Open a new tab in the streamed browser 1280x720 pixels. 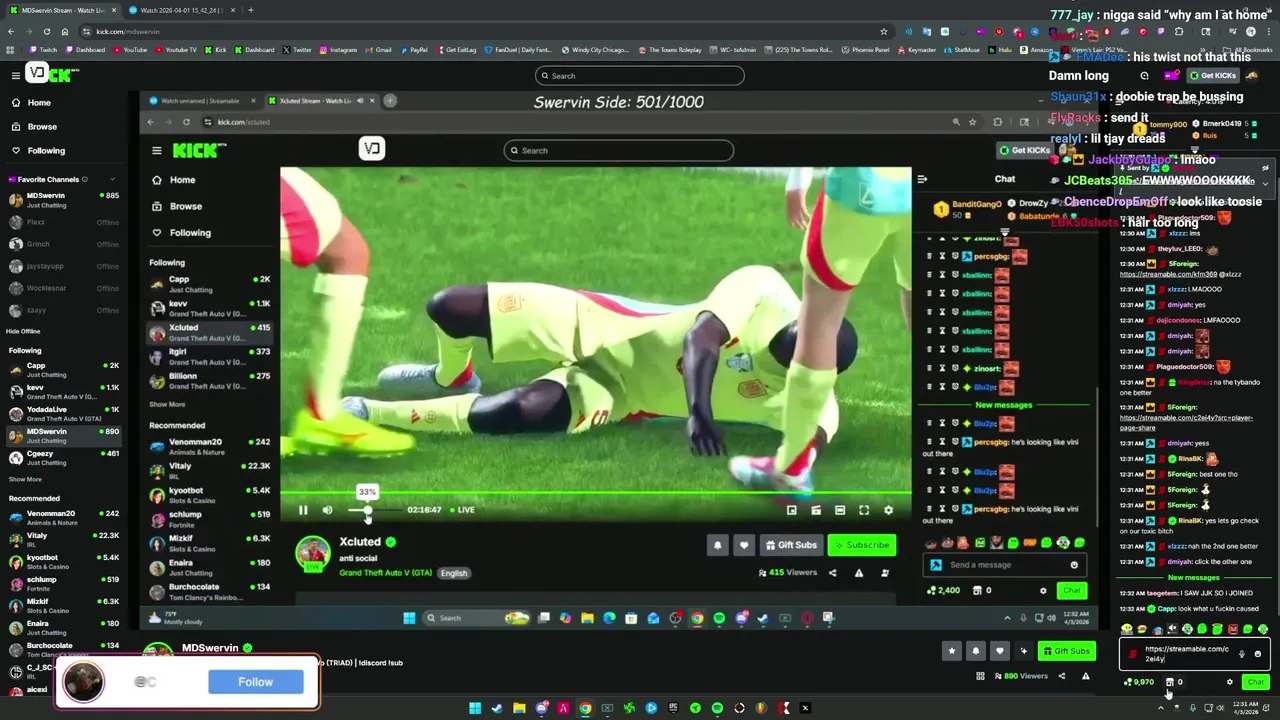[x=390, y=100]
